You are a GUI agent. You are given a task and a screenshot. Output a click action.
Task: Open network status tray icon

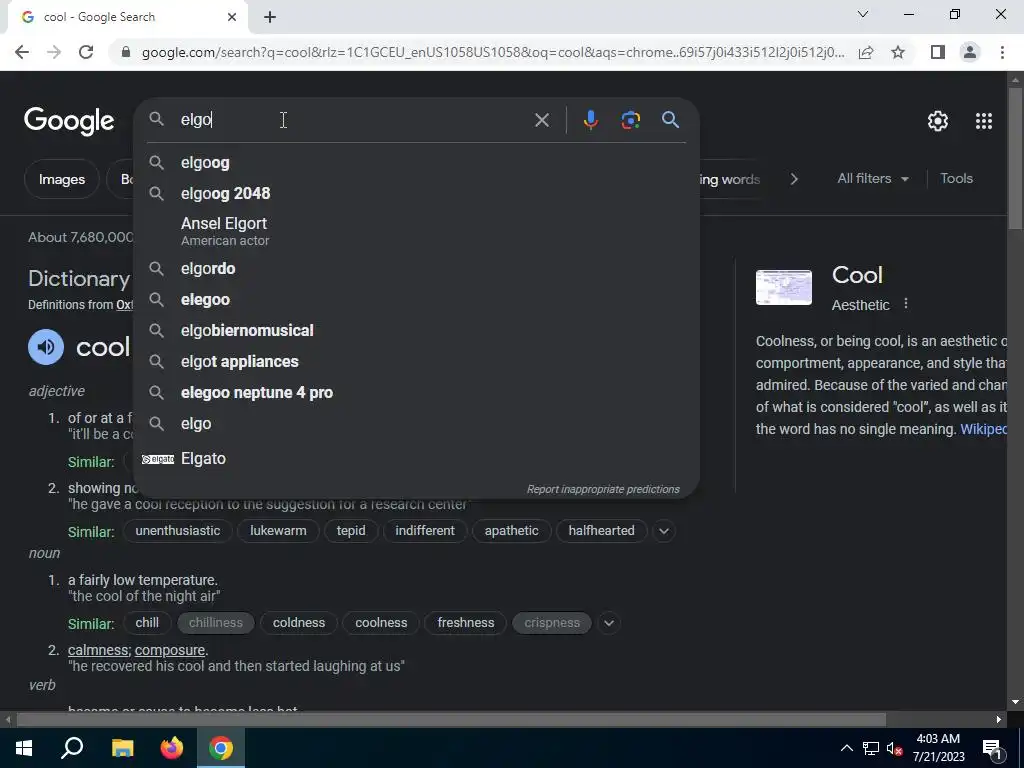871,748
